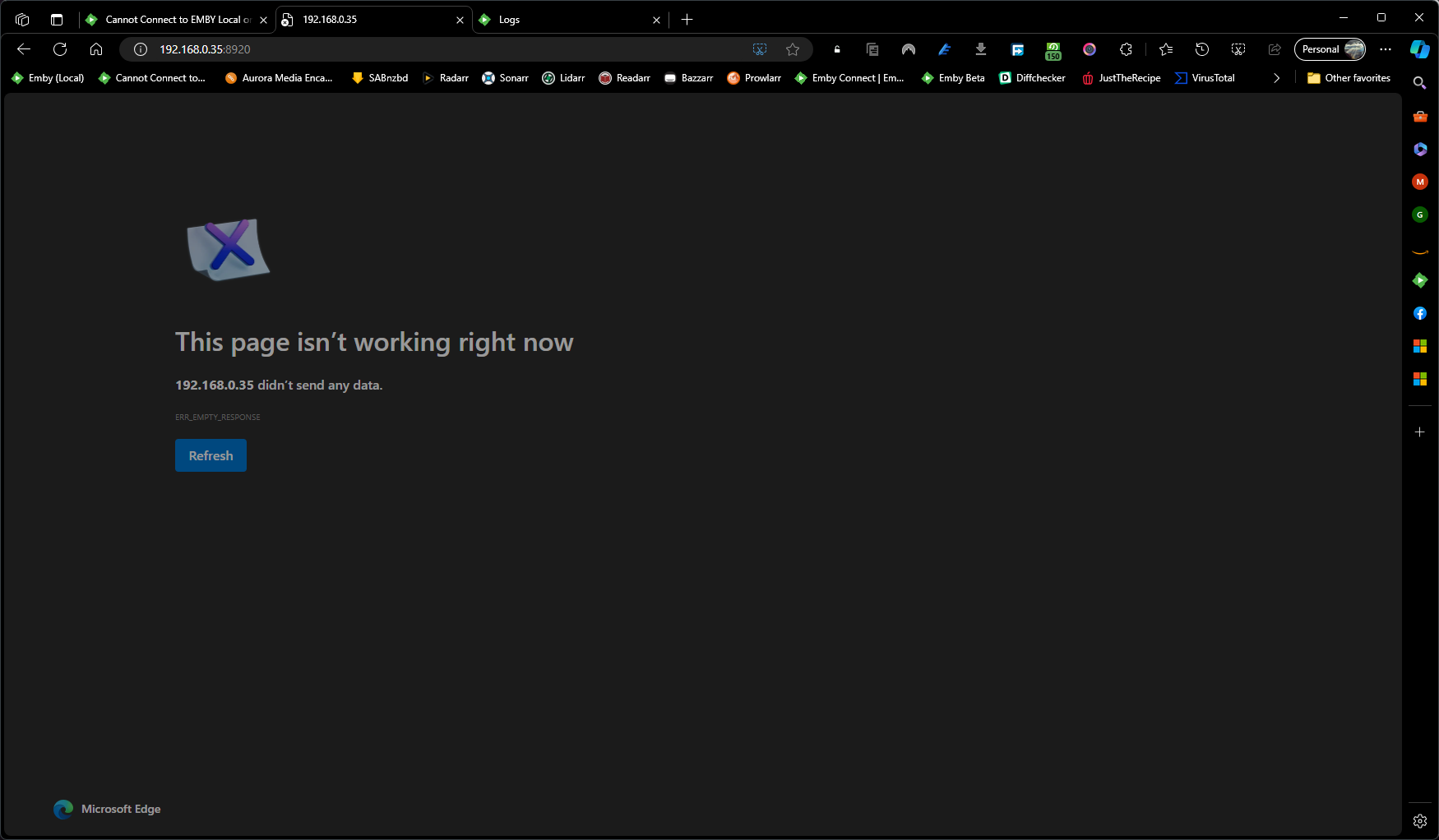Open Settings and more ellipsis menu
The height and width of the screenshot is (840, 1439).
click(x=1386, y=49)
